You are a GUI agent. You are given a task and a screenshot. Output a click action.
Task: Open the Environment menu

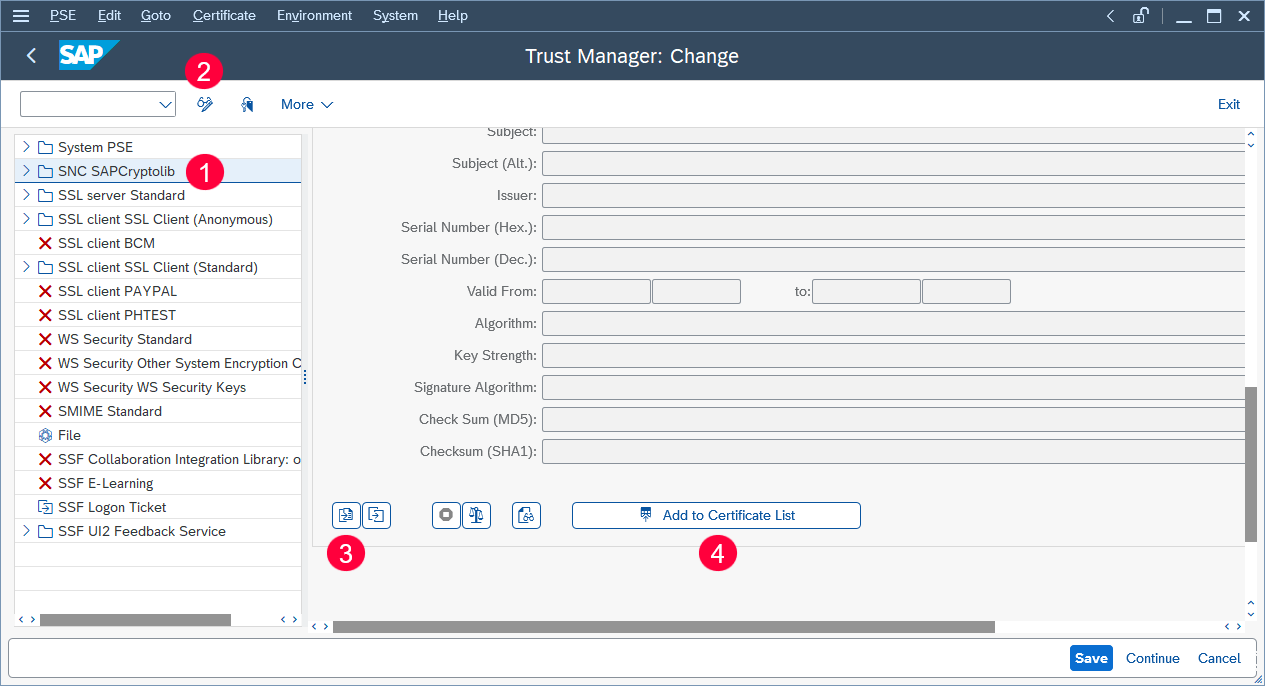[314, 16]
